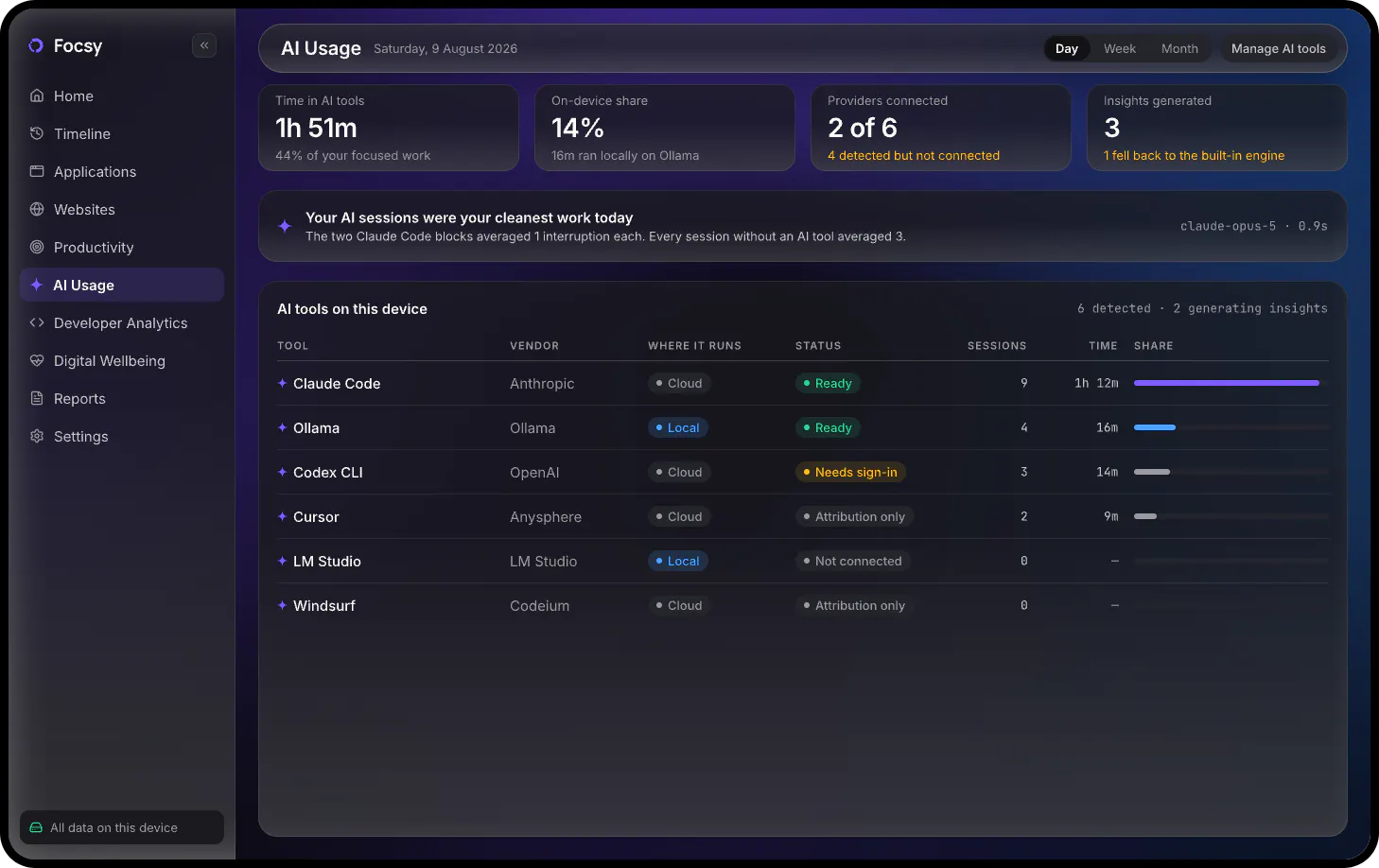Click the WHERE IT RUNS column header

click(694, 346)
